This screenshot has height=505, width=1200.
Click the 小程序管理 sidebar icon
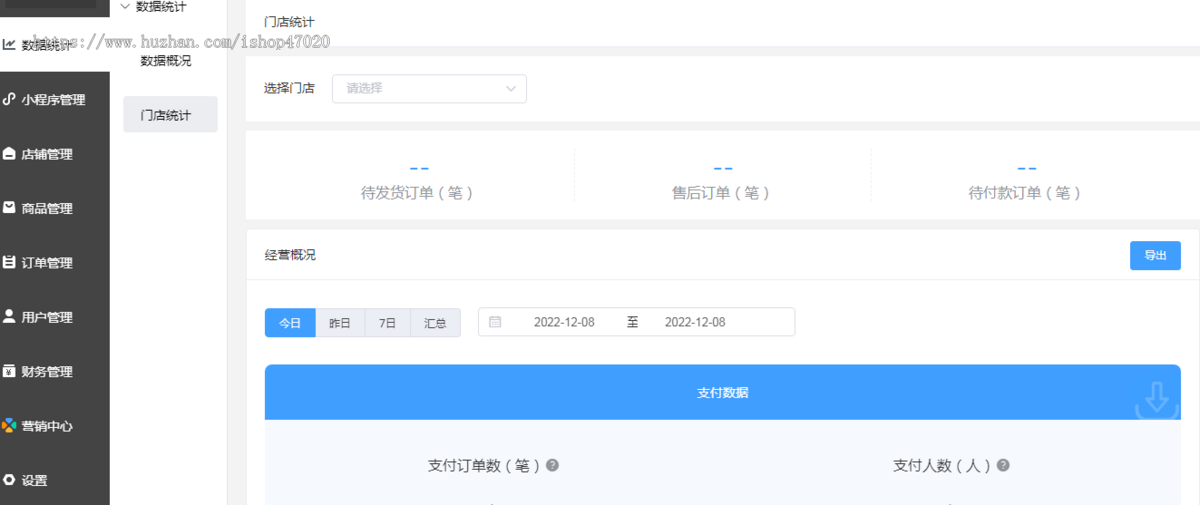click(x=9, y=99)
